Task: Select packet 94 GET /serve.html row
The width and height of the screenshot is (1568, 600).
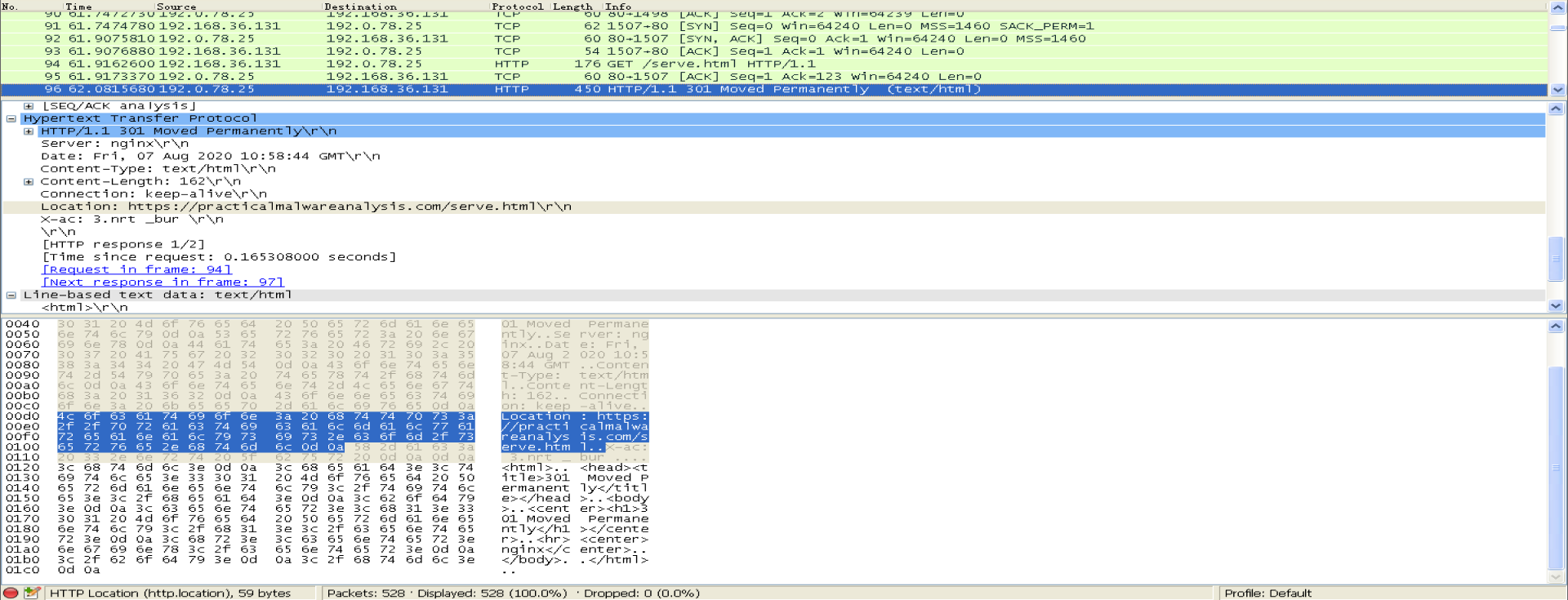Action: click(773, 64)
